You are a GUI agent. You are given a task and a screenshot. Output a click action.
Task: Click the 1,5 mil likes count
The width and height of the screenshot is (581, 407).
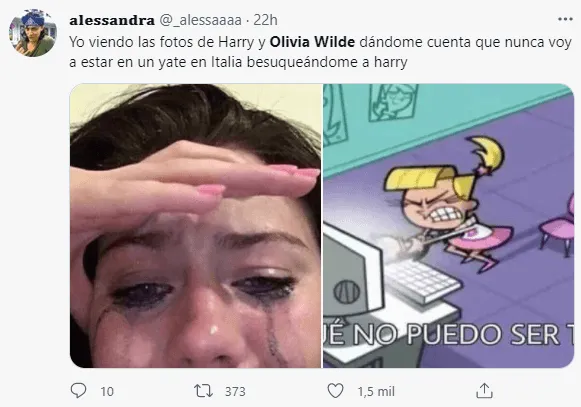[376, 391]
